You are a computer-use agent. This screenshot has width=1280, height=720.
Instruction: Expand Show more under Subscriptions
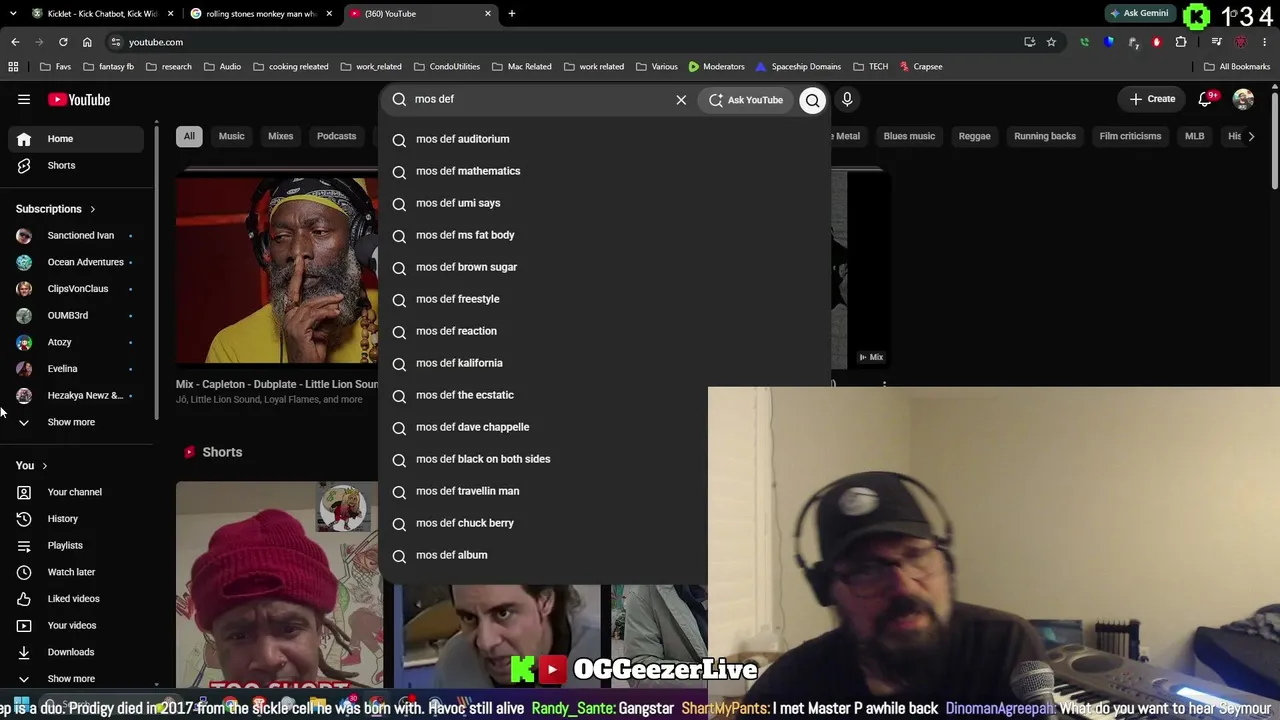coord(78,422)
